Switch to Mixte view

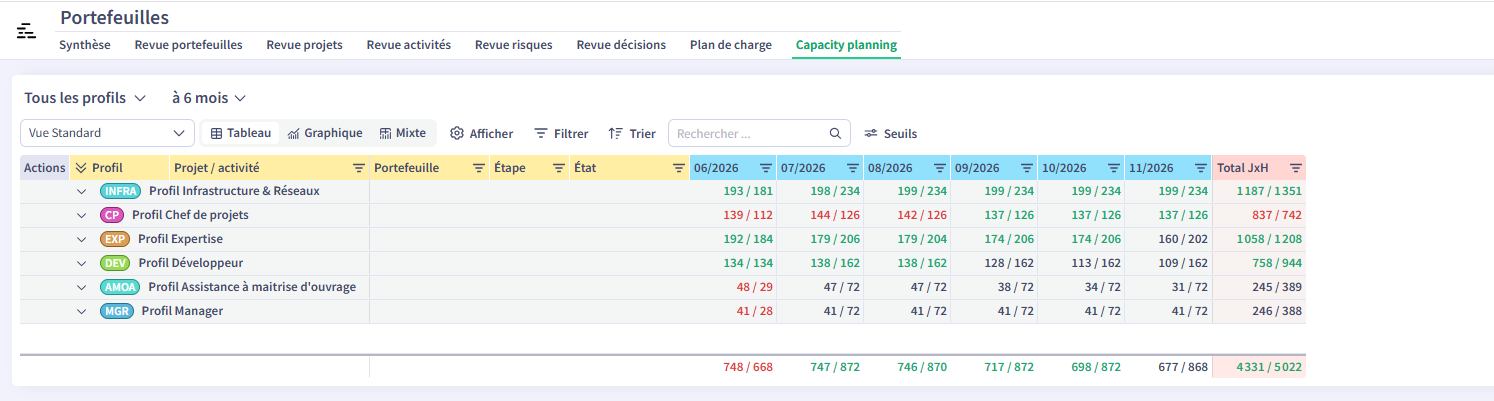(x=402, y=133)
